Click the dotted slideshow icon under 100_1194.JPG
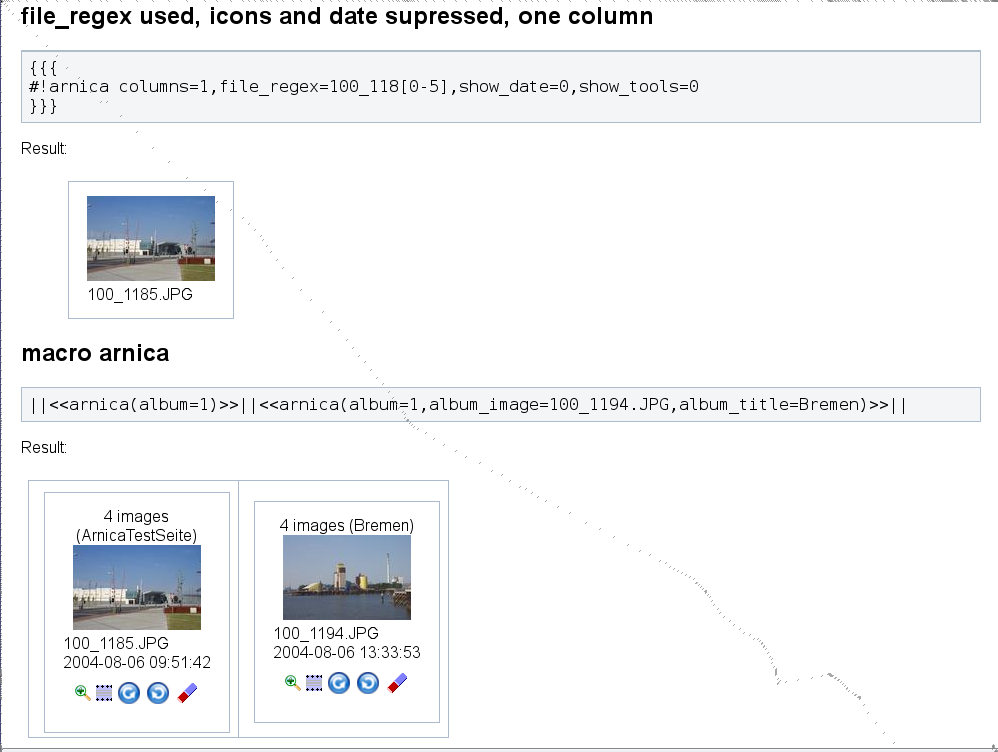 tap(314, 683)
